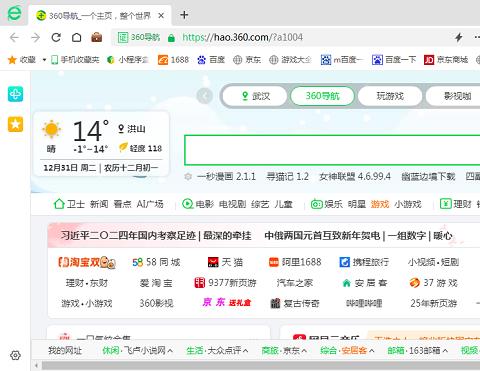Image resolution: width=480 pixels, height=371 pixels.
Task: Click in the green search box
Action: (332, 150)
